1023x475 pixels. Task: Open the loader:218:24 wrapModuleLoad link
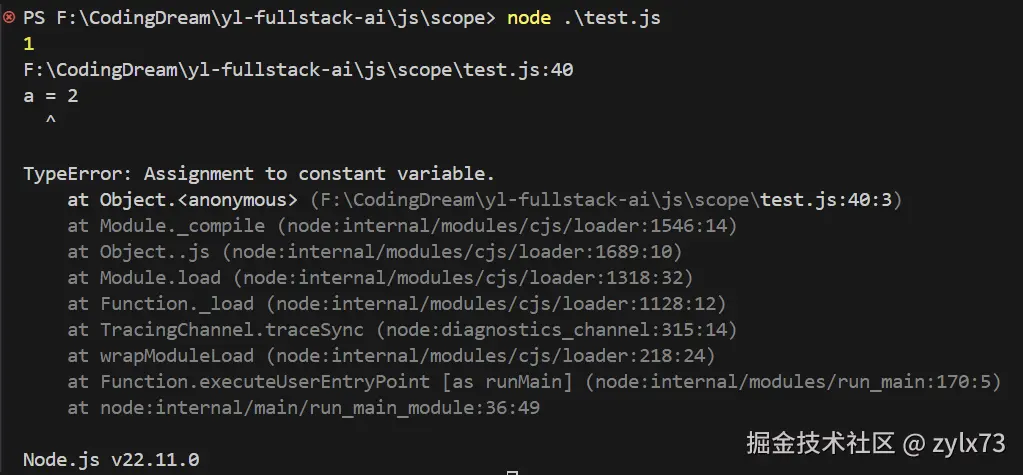[506, 356]
